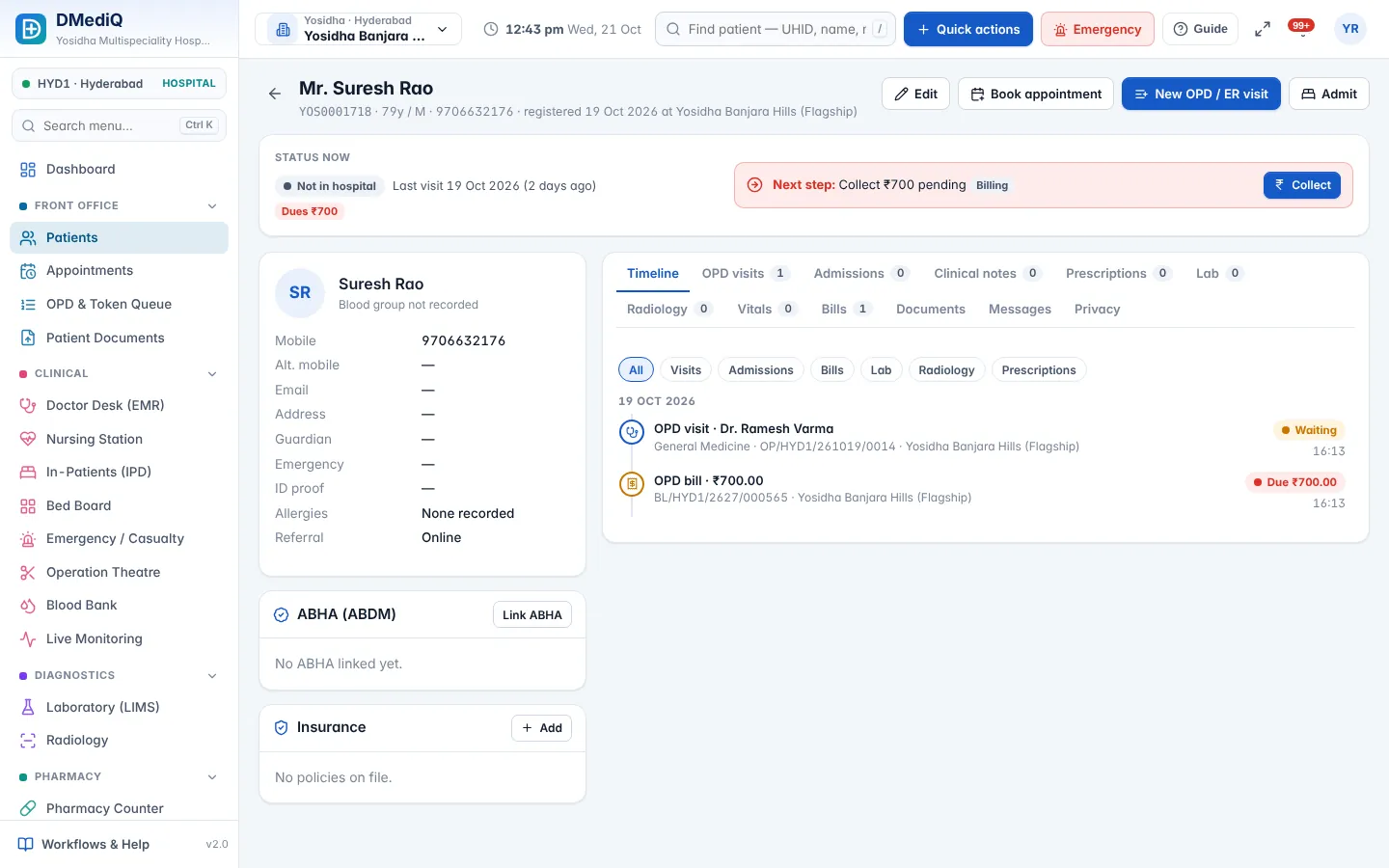Go back using the arrow beside Mr. Suresh Rao
Screen dimensions: 1389x868
pos(275,94)
